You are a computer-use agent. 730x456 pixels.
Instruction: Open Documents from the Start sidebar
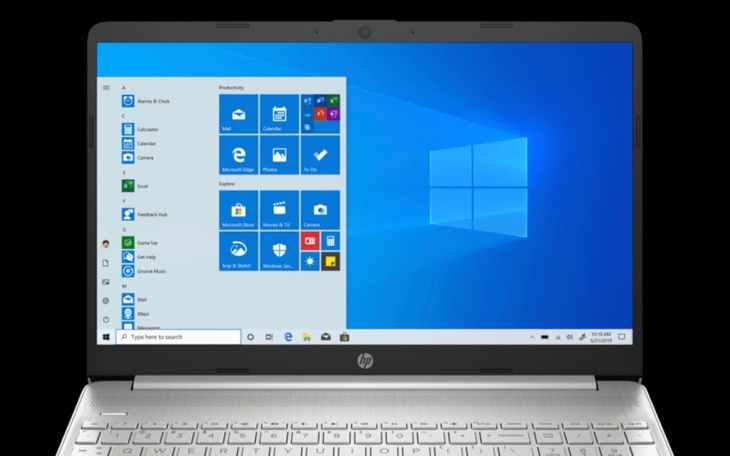click(106, 263)
